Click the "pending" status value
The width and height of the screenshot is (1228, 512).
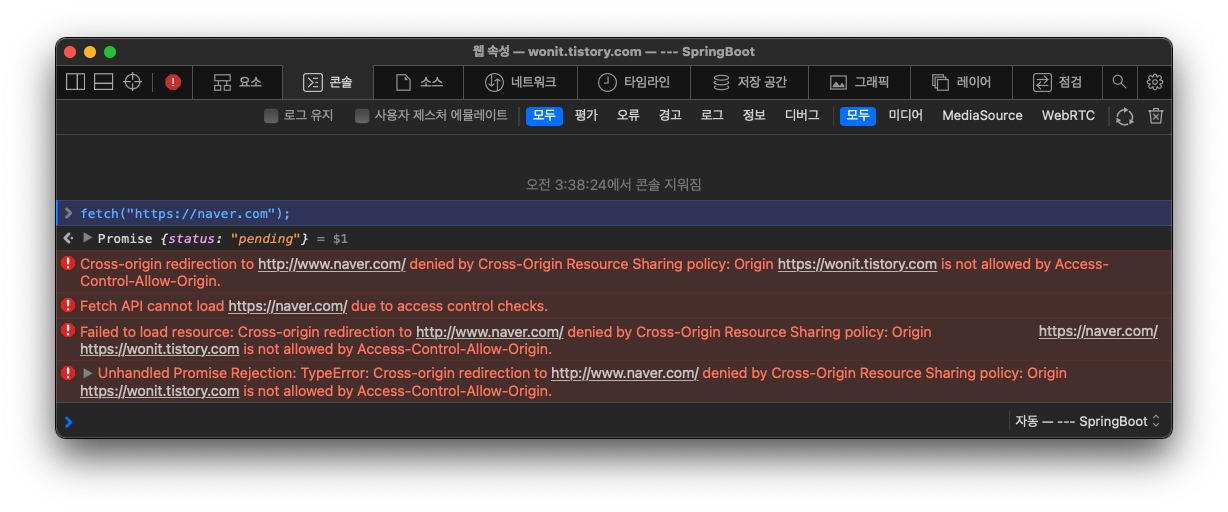tap(265, 239)
